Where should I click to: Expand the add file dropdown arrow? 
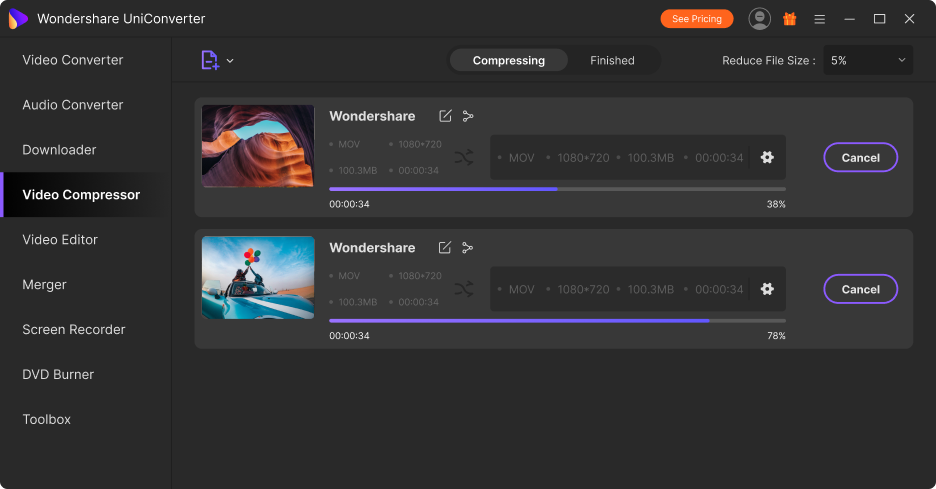(x=230, y=60)
